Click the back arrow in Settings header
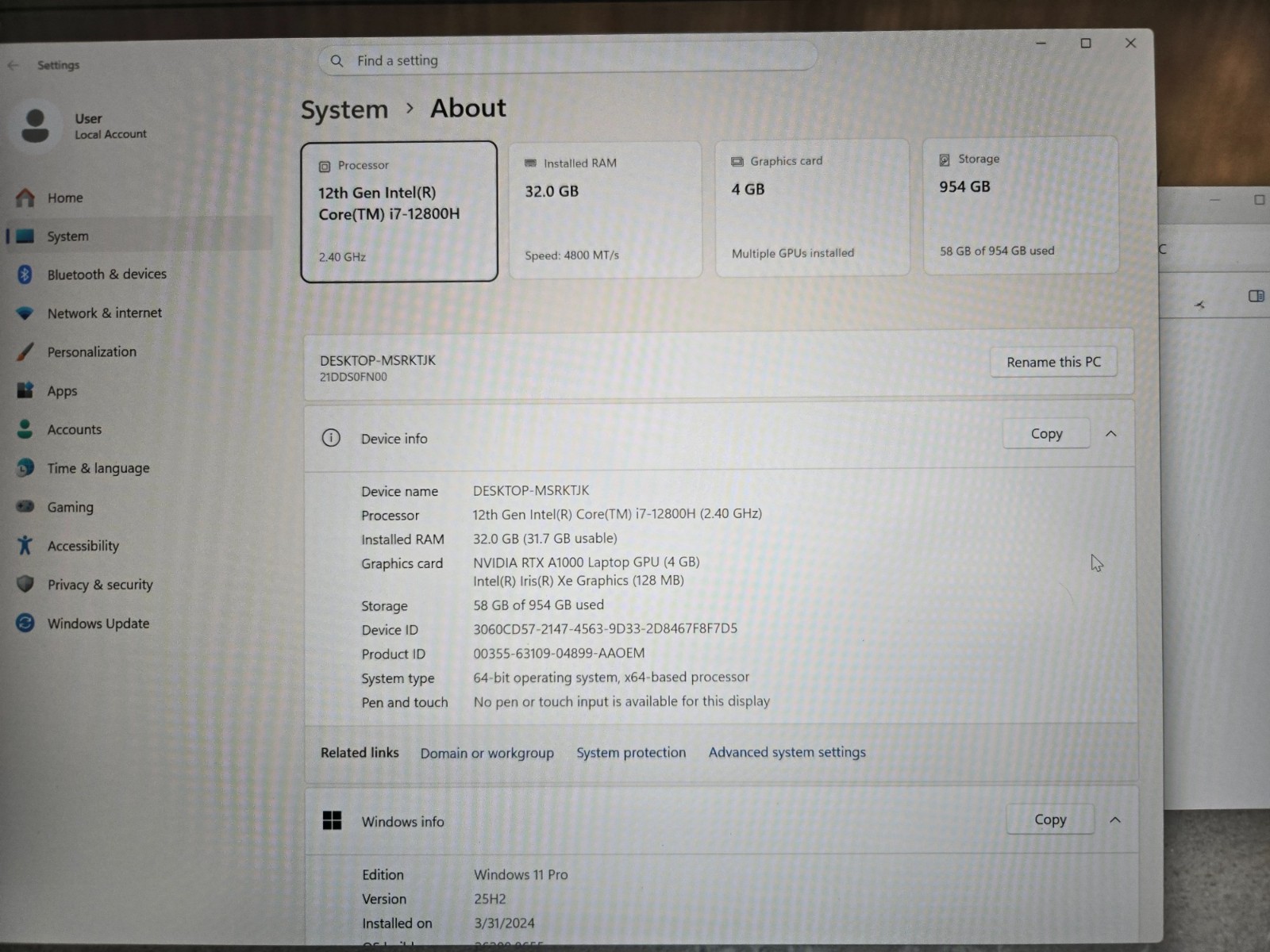The width and height of the screenshot is (1270, 952). tap(13, 65)
